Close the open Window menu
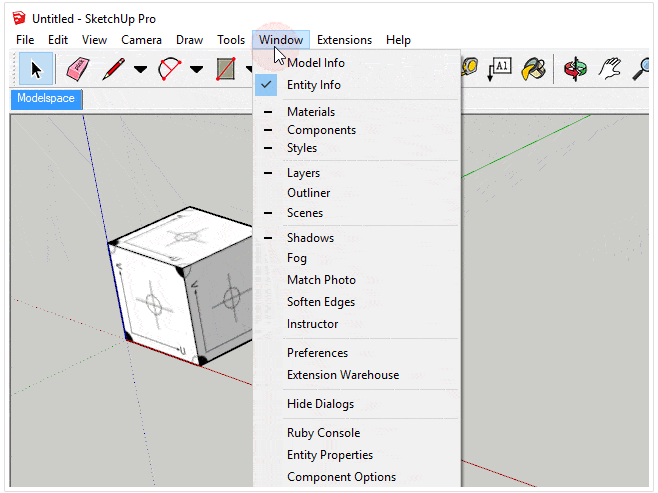 [281, 40]
